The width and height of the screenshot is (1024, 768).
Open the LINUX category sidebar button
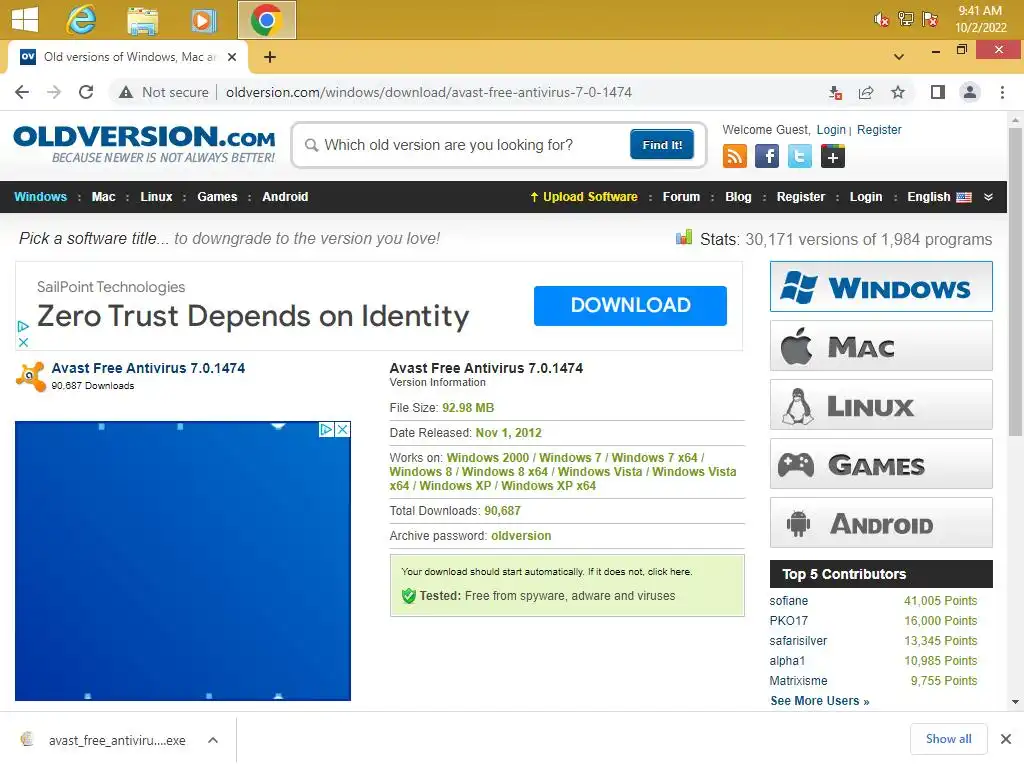[x=881, y=405]
